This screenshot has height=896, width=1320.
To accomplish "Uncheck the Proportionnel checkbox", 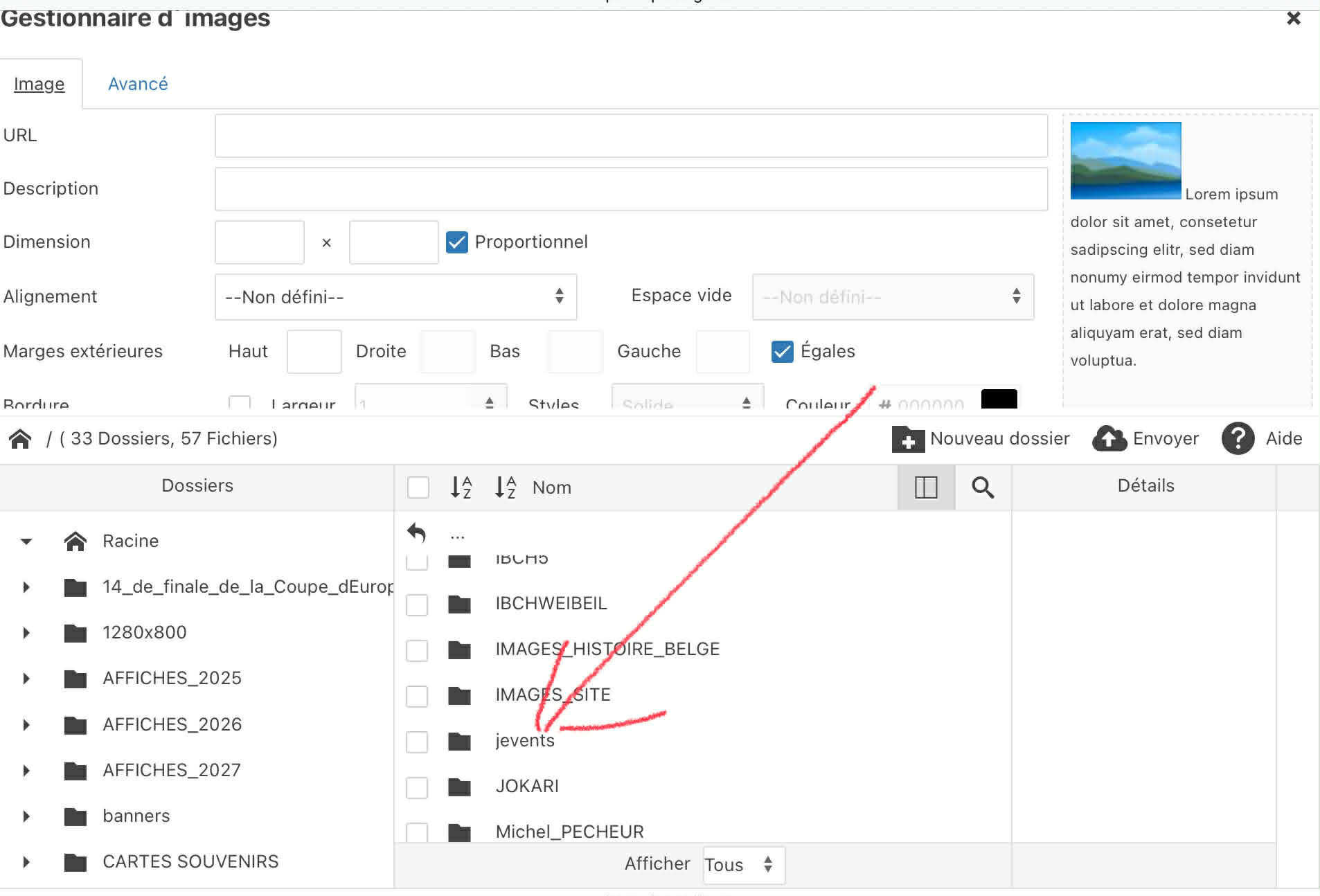I will click(x=457, y=242).
